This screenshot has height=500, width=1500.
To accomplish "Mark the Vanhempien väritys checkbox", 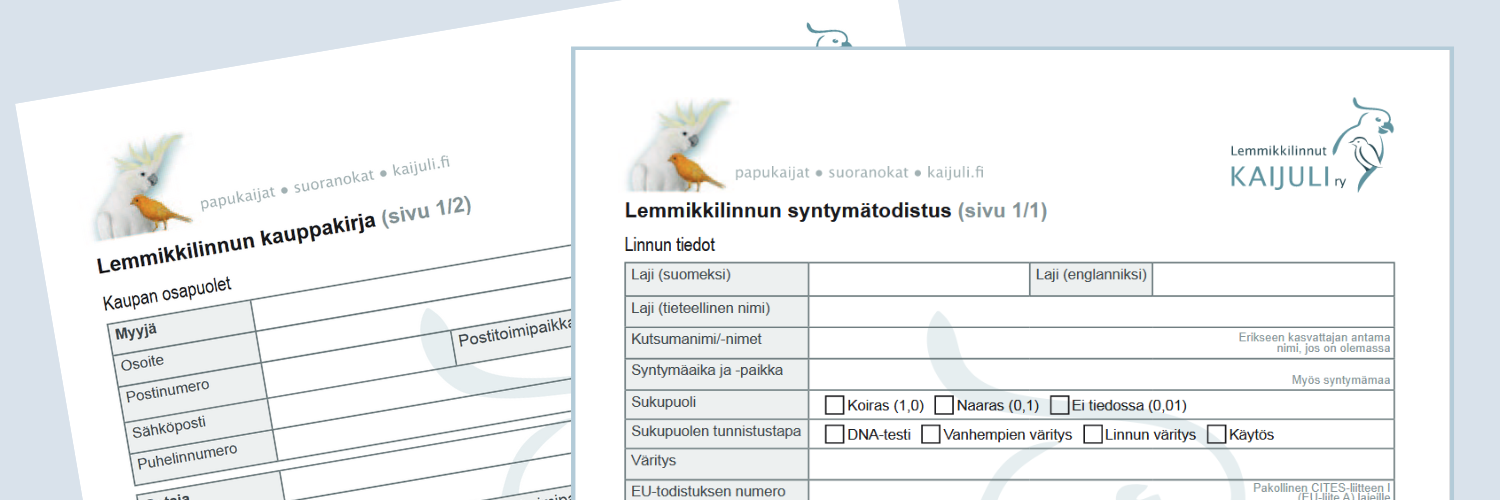I will tap(930, 435).
